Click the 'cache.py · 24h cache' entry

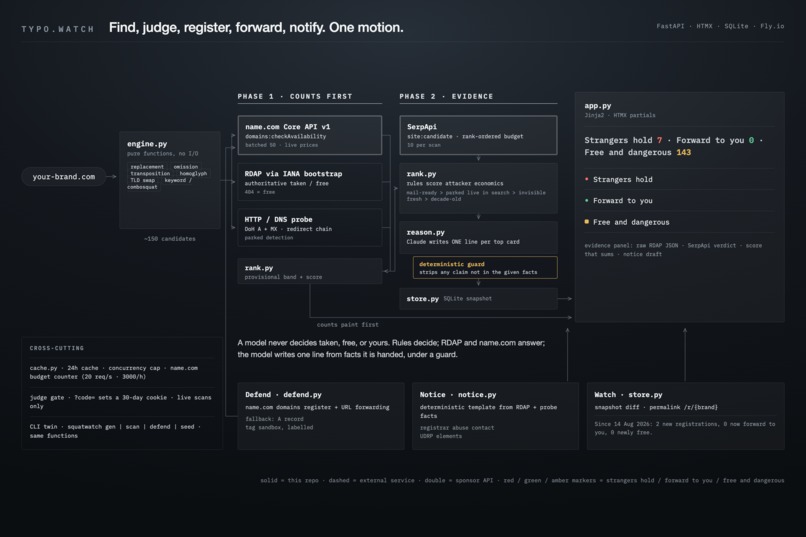114,372
